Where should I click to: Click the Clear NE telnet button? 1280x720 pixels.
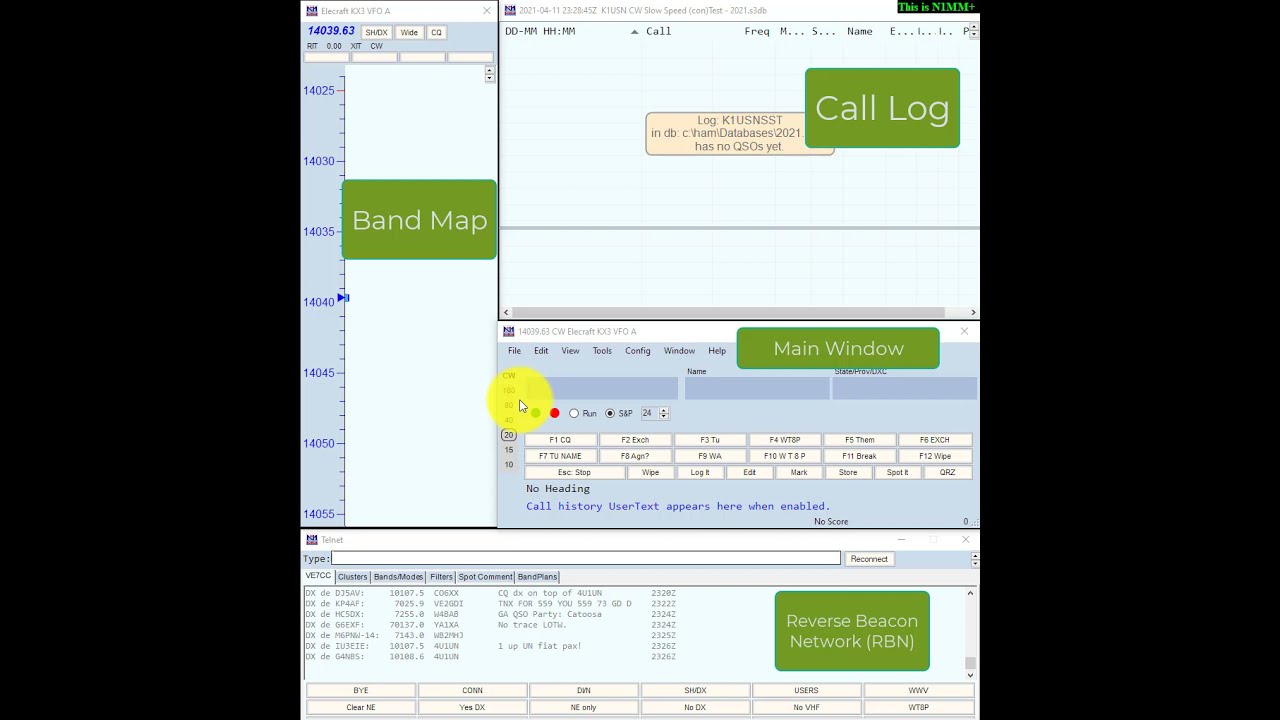(x=361, y=707)
